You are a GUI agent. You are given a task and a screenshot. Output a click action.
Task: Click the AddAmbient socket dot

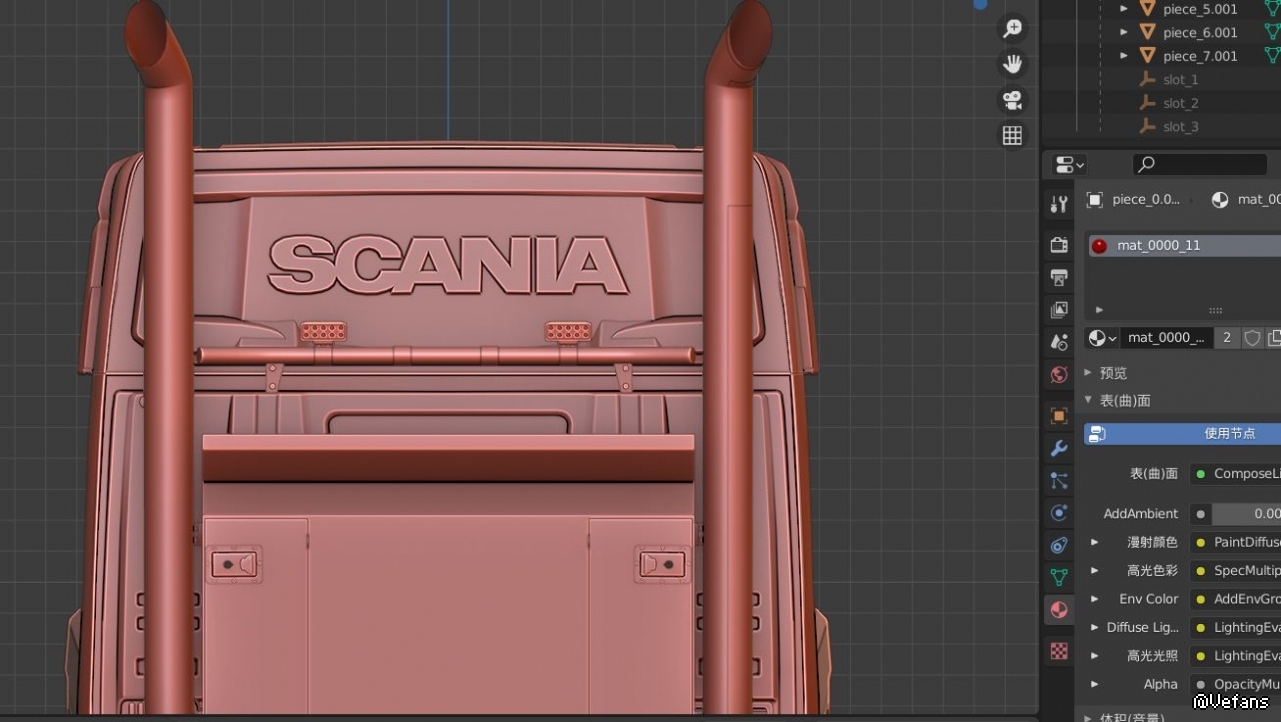coord(1200,514)
